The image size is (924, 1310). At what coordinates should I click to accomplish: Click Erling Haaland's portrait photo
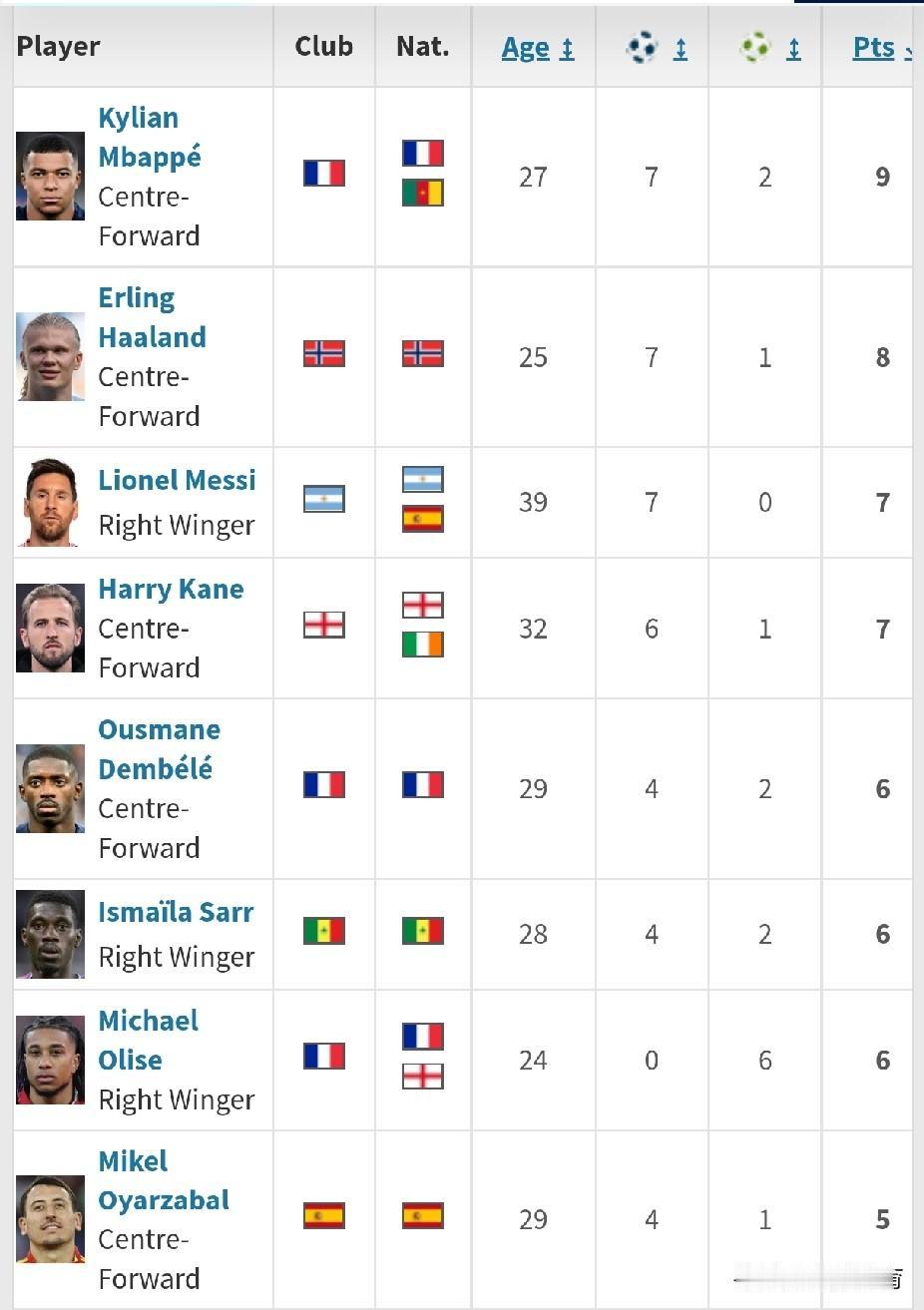(50, 356)
